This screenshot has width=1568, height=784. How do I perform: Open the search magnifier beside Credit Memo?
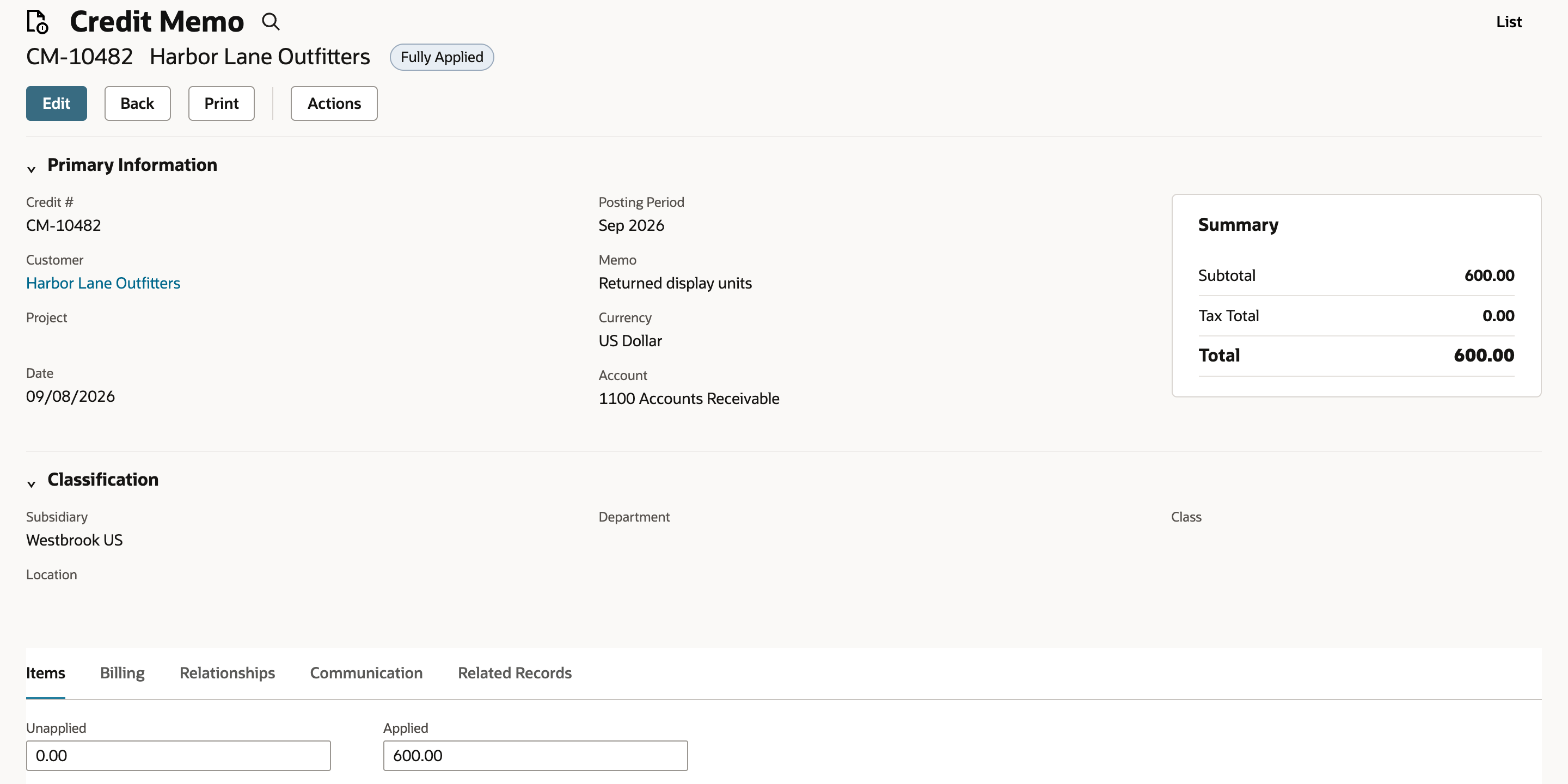coord(271,22)
